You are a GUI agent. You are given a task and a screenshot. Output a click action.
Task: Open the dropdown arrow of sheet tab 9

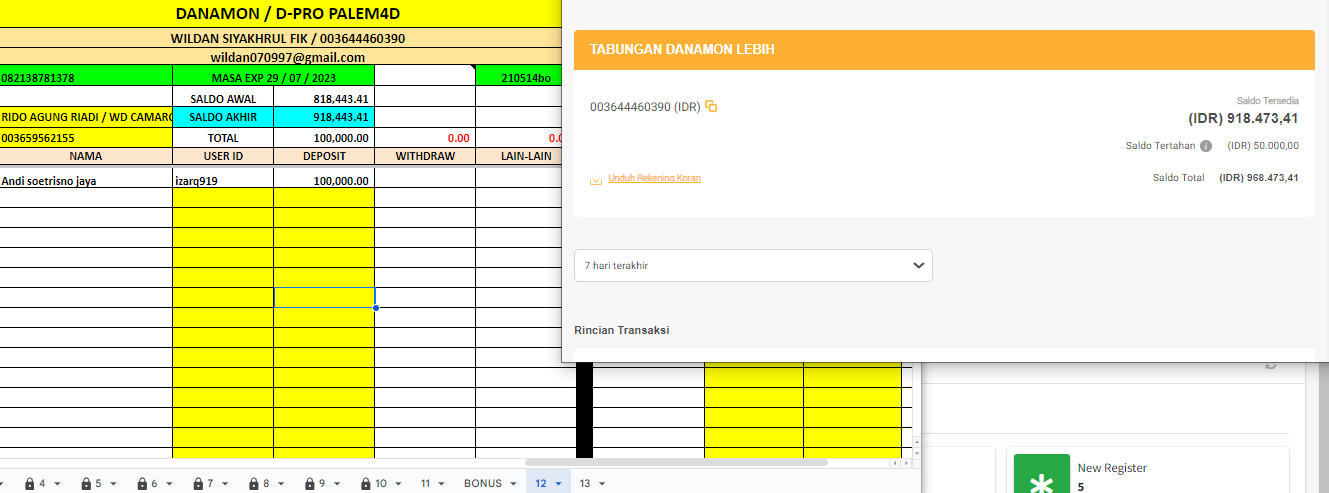pyautogui.click(x=337, y=484)
